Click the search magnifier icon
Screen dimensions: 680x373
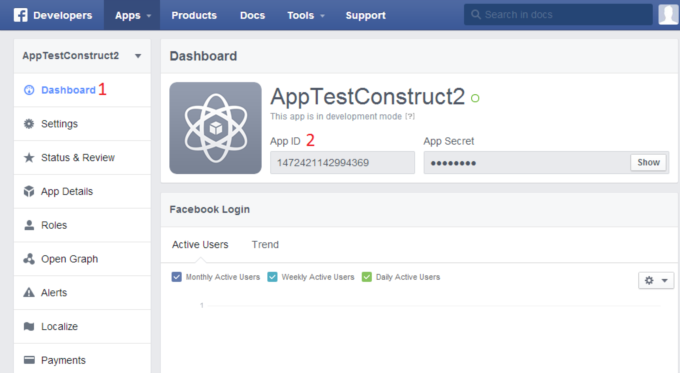coord(476,15)
